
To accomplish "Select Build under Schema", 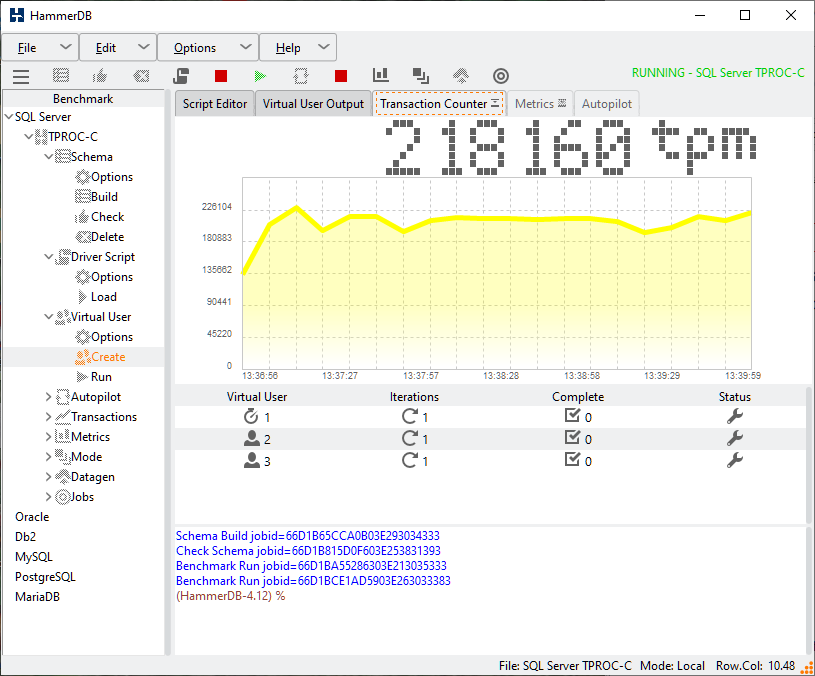I will (x=104, y=197).
